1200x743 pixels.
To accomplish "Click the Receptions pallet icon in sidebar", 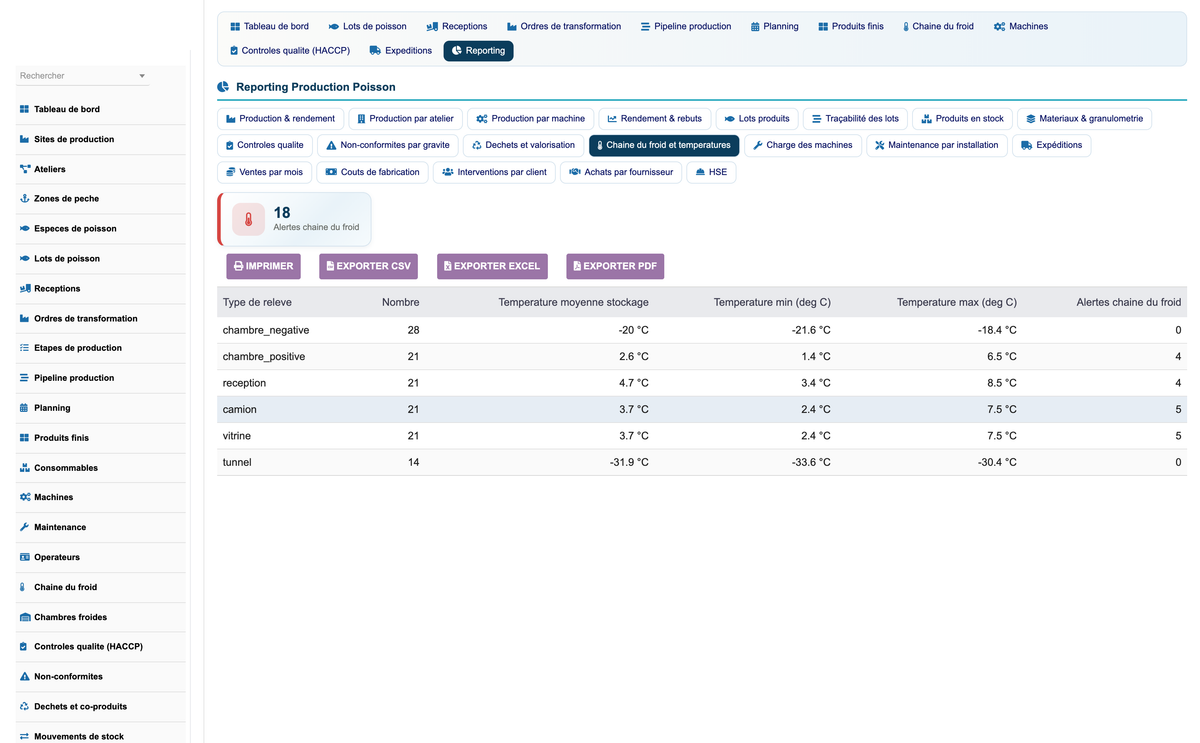I will [25, 288].
